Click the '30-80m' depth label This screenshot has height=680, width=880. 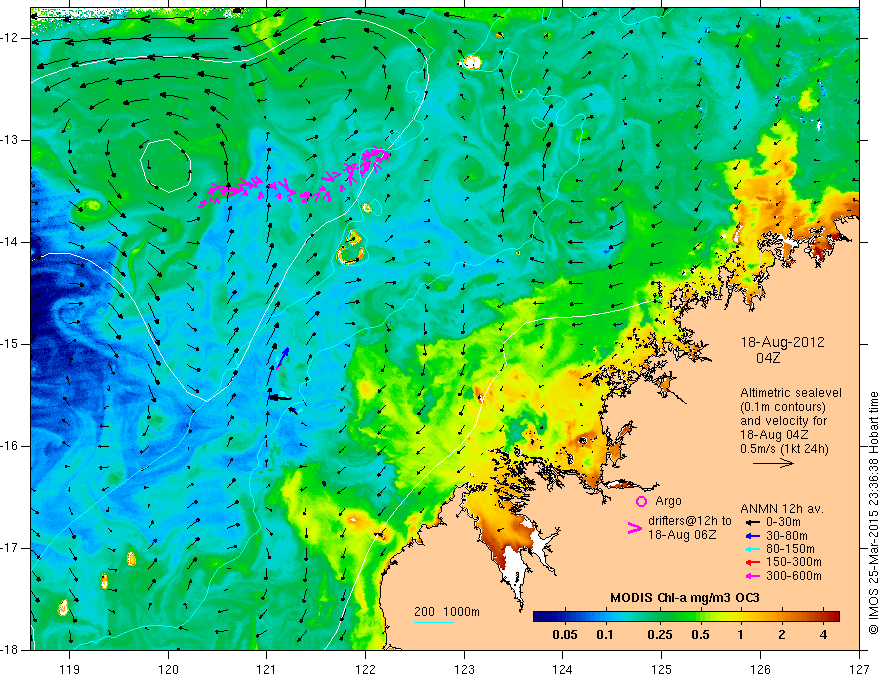point(786,535)
